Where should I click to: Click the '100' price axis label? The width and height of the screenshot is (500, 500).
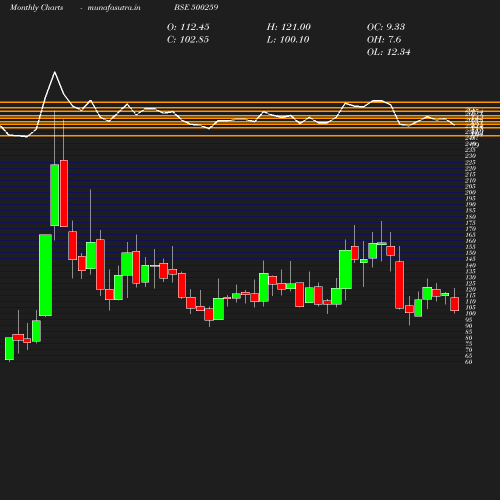(x=470, y=313)
